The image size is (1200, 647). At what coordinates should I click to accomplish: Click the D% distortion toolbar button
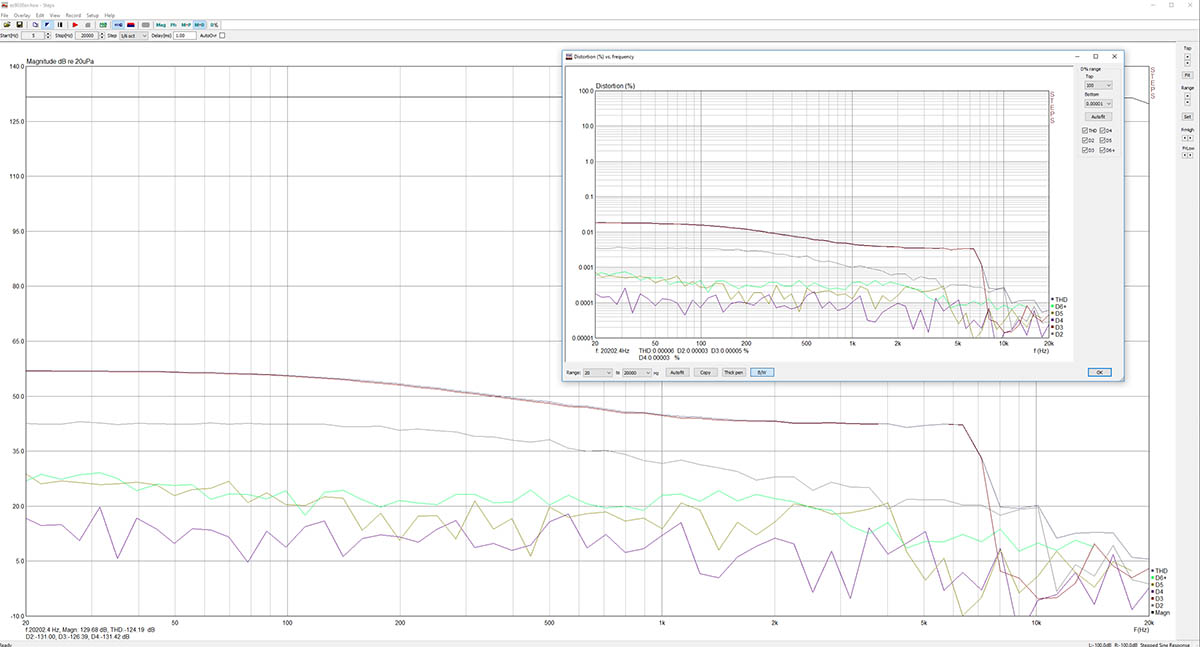pos(214,25)
